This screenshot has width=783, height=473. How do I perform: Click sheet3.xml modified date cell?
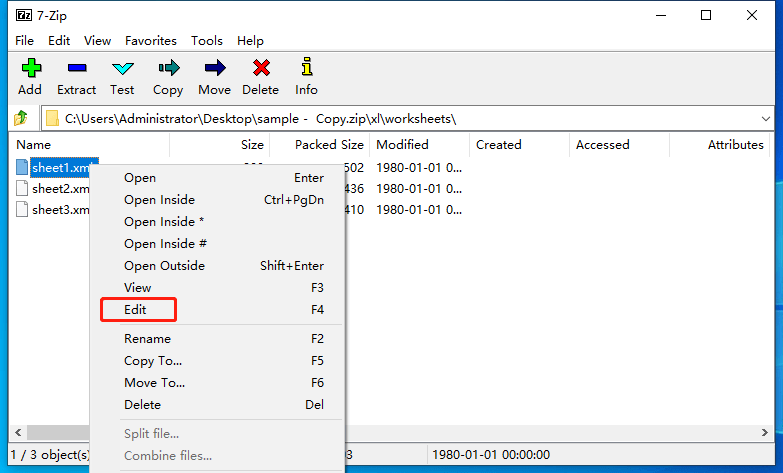click(x=418, y=210)
